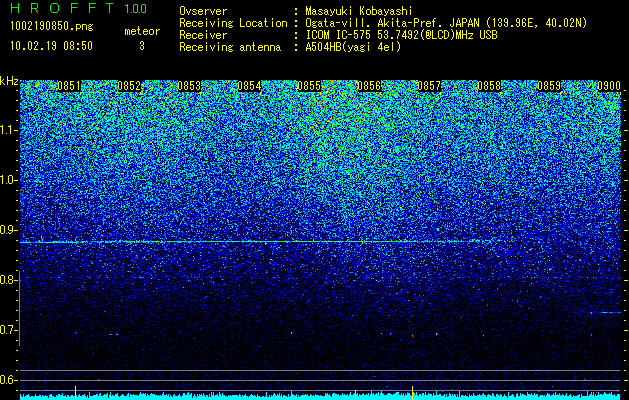Click the HROFFT 1.00 program title
Image resolution: width=629 pixels, height=400 pixels.
[x=79, y=8]
